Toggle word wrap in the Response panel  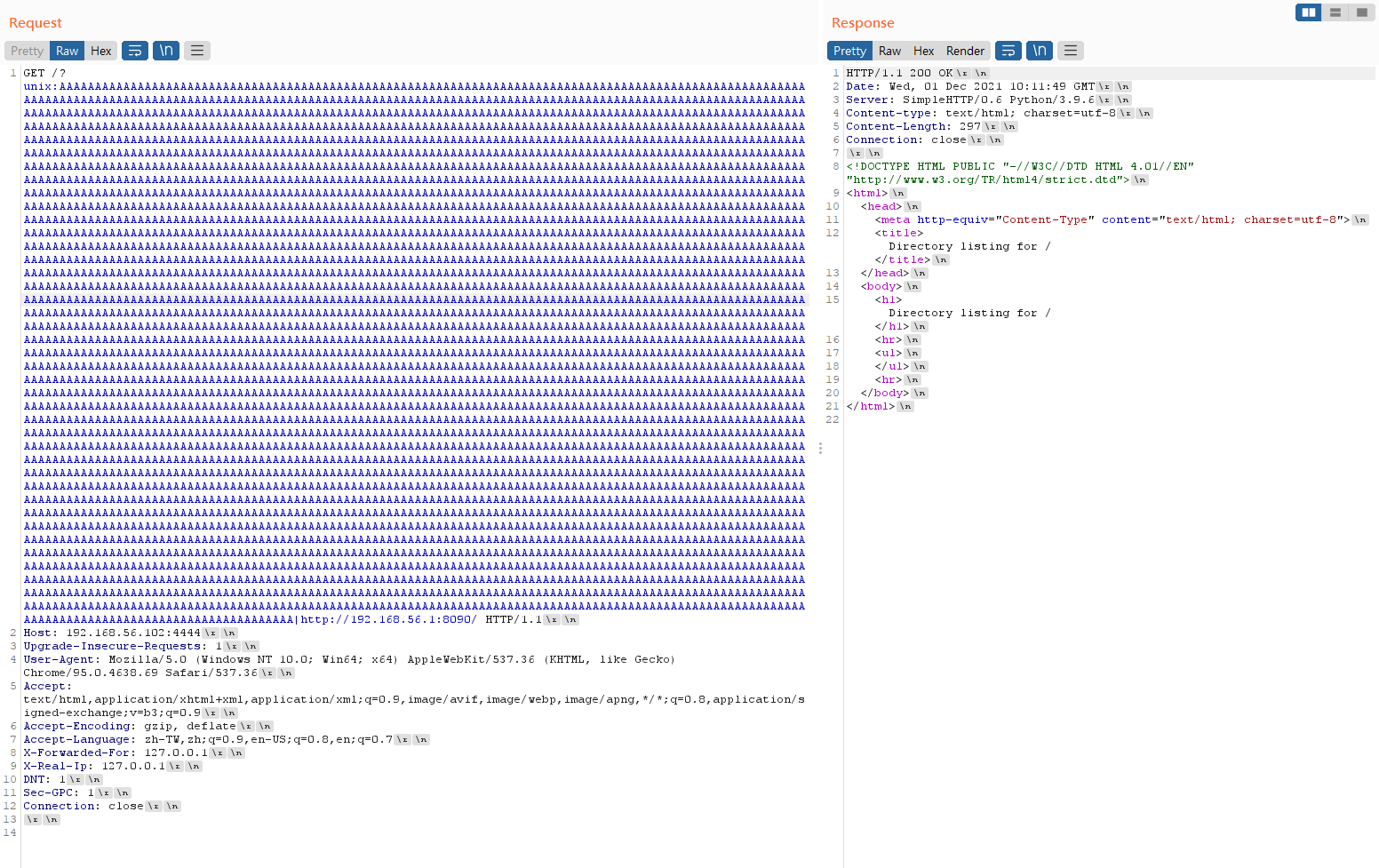pyautogui.click(x=1008, y=50)
